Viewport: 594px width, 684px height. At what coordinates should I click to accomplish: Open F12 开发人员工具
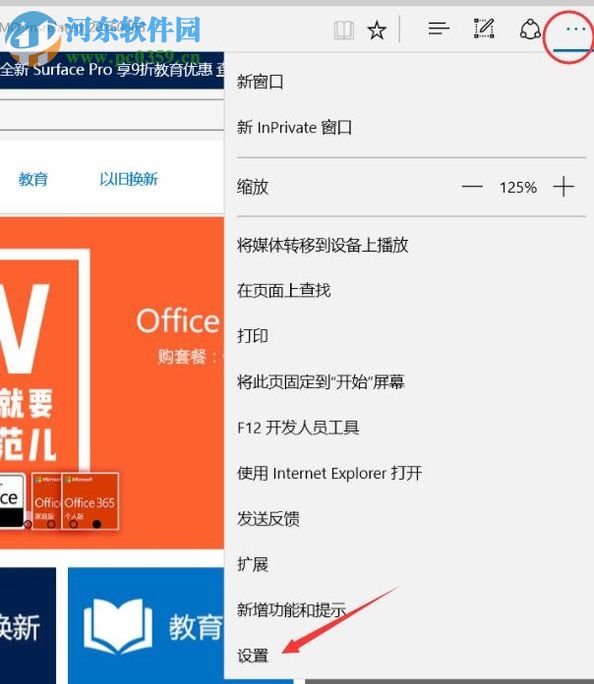298,428
